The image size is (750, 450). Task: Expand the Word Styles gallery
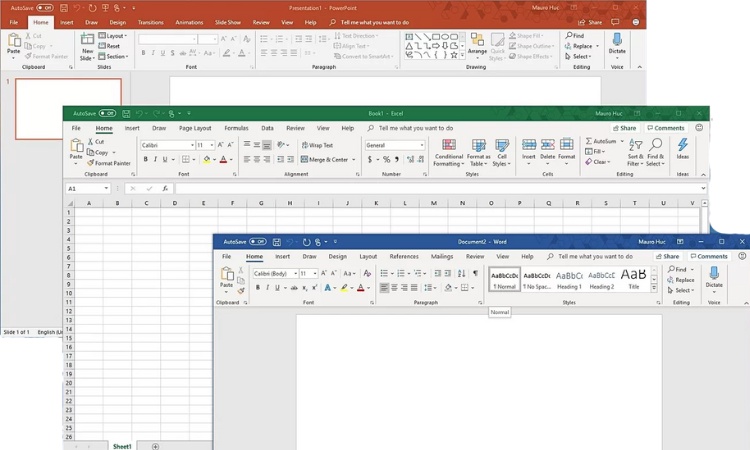pos(654,288)
